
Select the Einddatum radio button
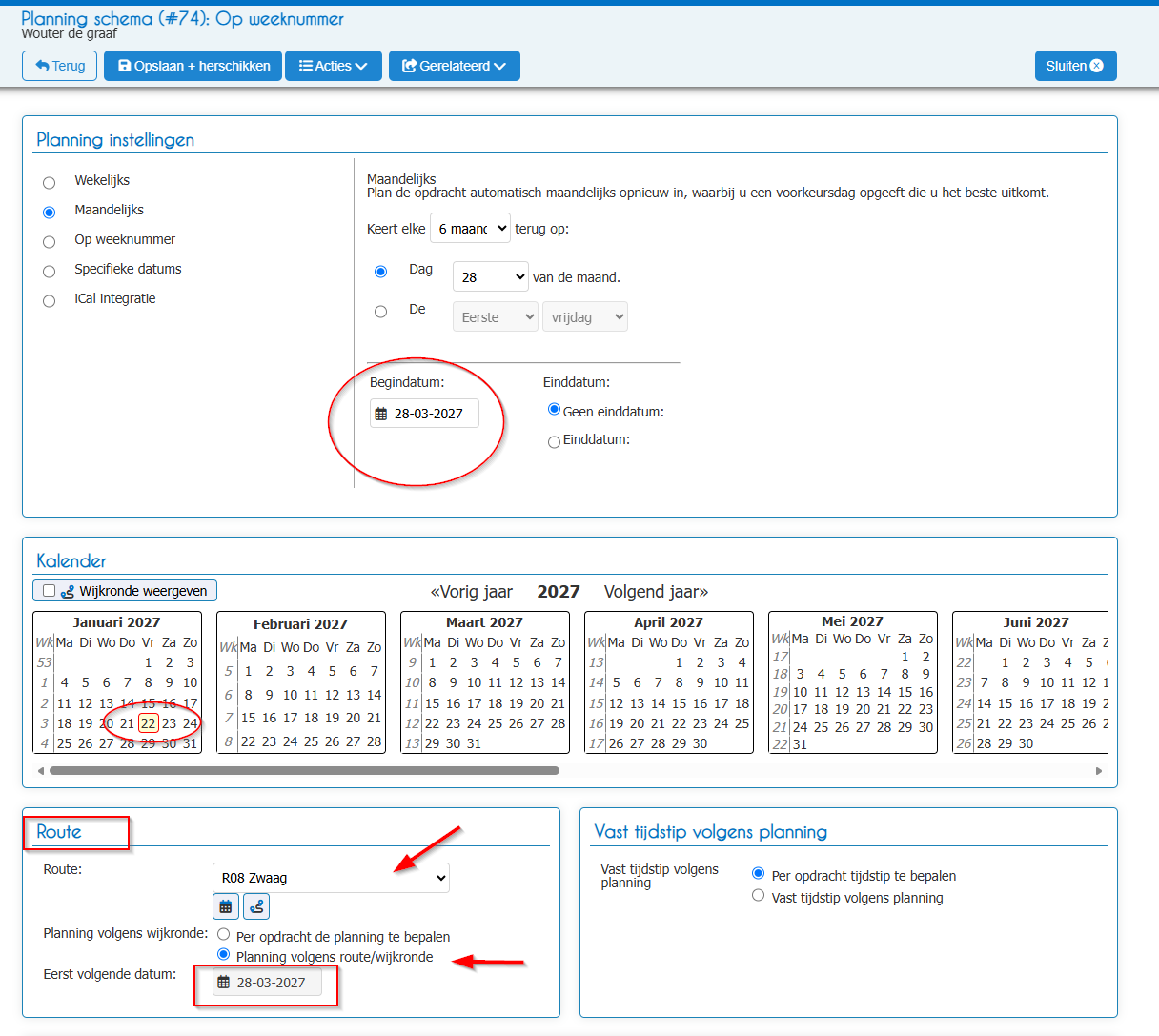click(x=554, y=442)
